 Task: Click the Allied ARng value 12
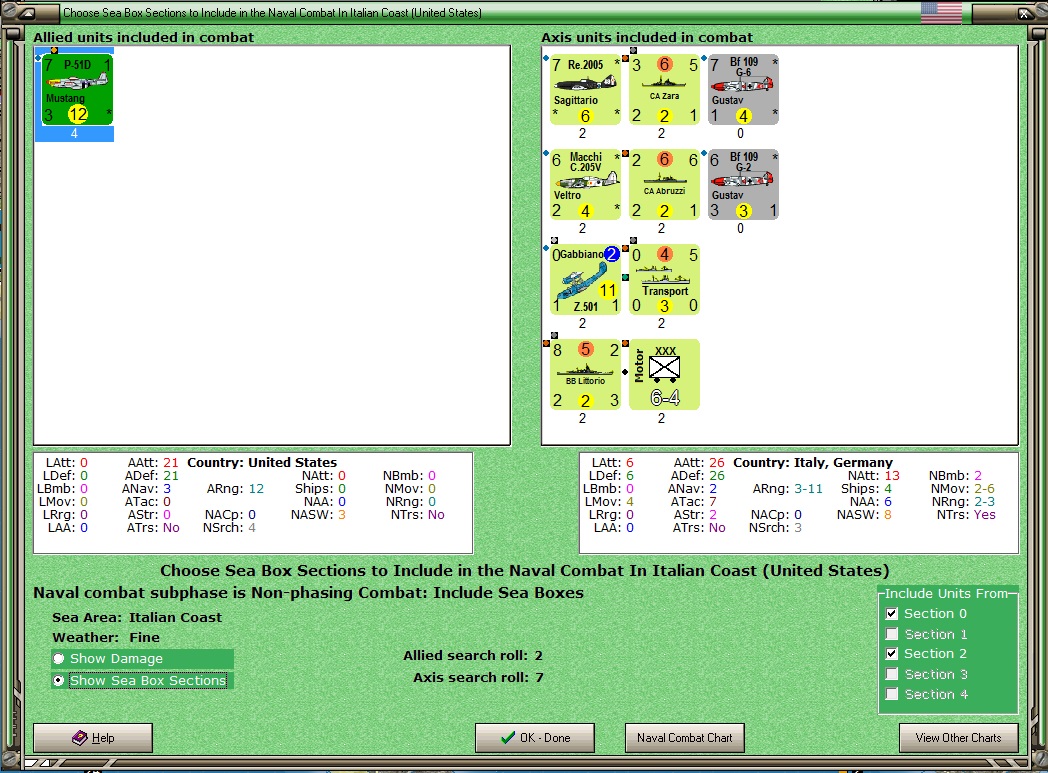(x=256, y=488)
